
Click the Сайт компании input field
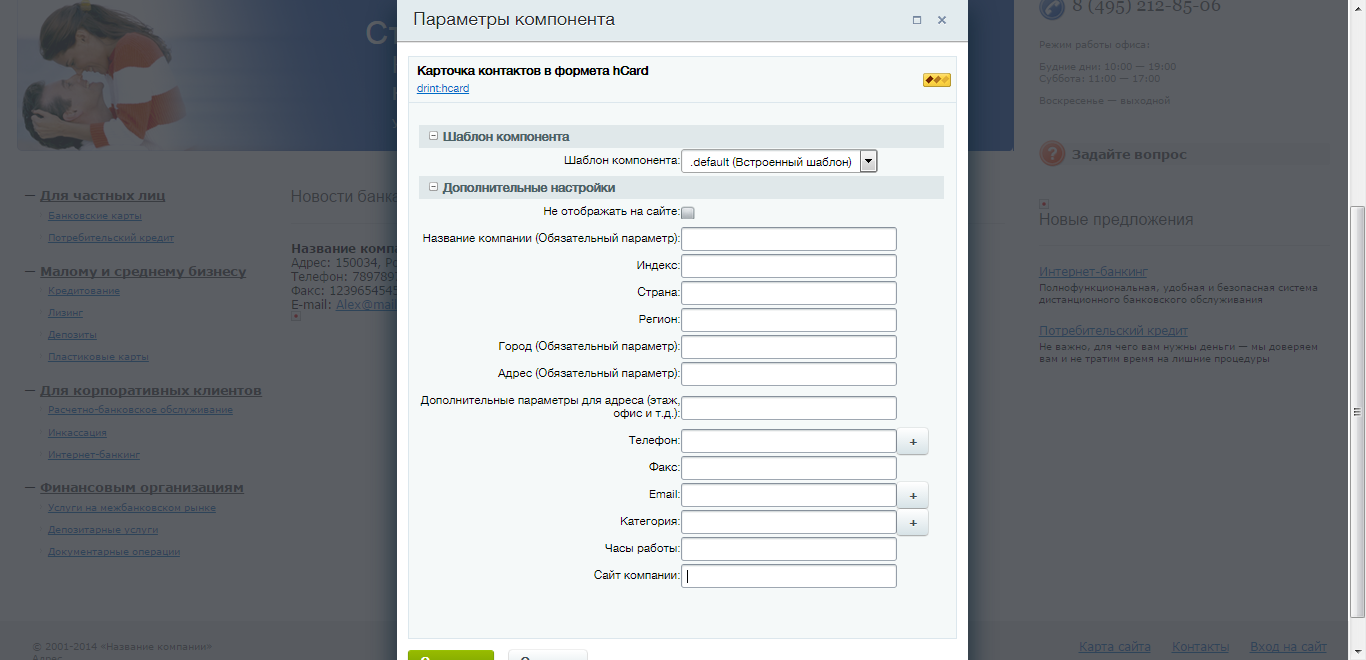click(789, 576)
